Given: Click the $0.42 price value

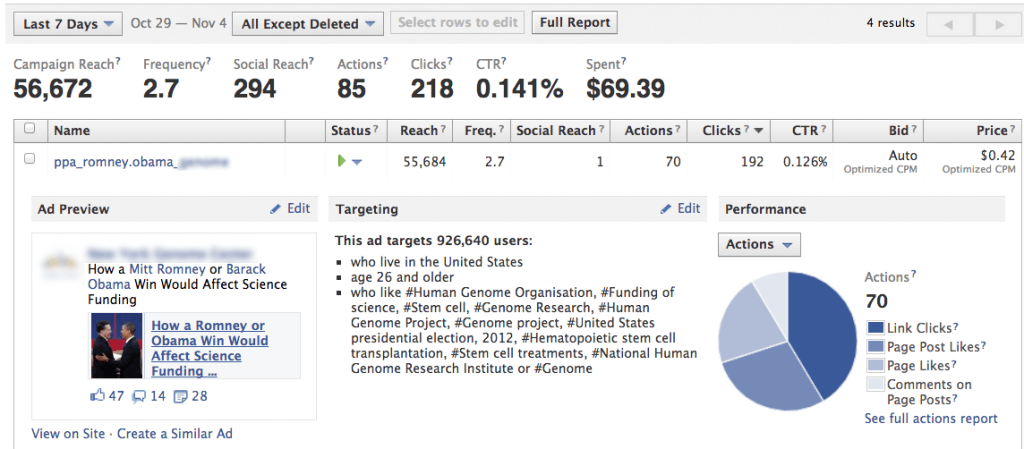Looking at the screenshot, I should [x=998, y=155].
